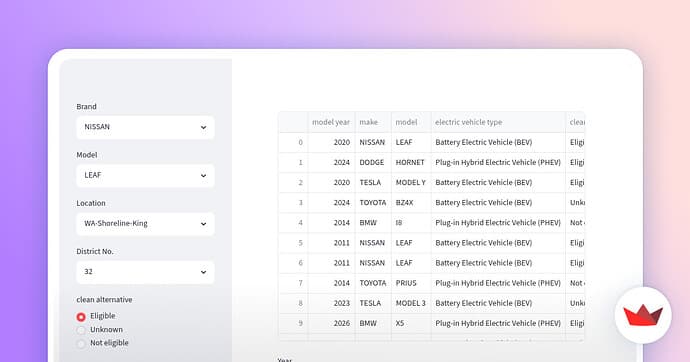This screenshot has width=690, height=362.
Task: Click the clean alternative label
Action: tap(104, 300)
